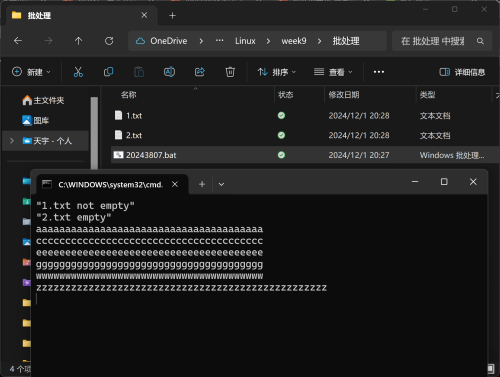Image resolution: width=500 pixels, height=377 pixels.
Task: Open Home (主文件夹) in sidebar
Action: click(x=43, y=100)
